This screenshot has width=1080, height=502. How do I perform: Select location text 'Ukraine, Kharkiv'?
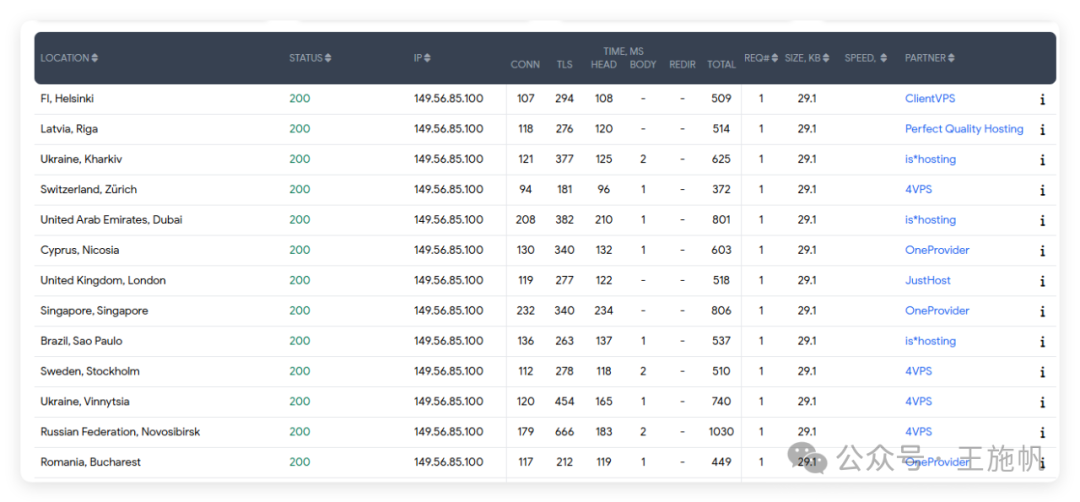(x=81, y=159)
